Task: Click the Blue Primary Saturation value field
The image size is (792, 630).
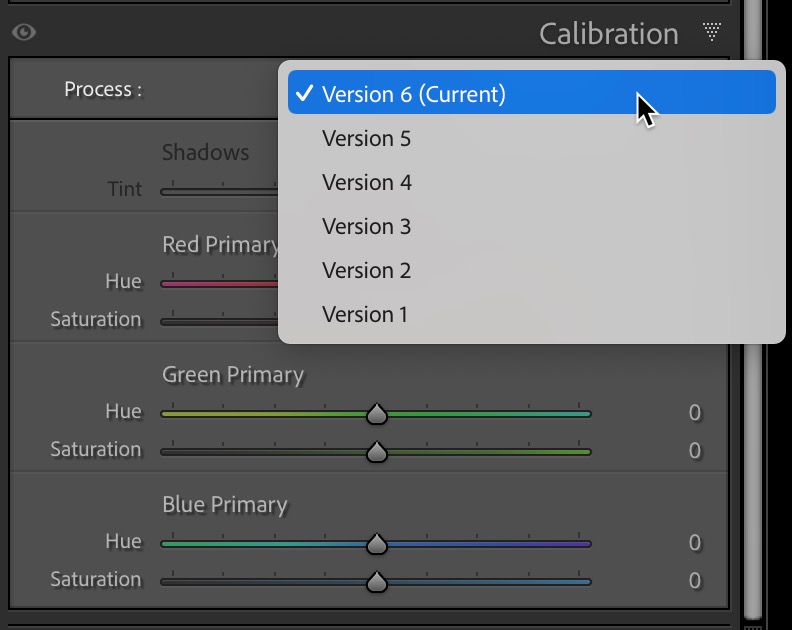Action: click(x=694, y=581)
